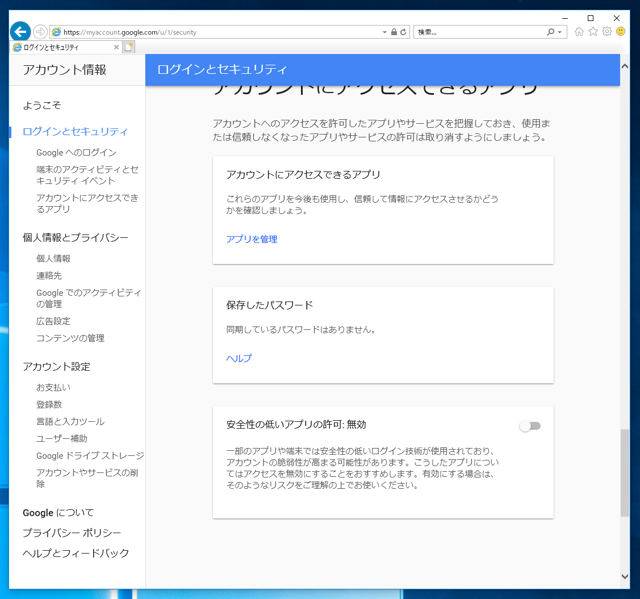The width and height of the screenshot is (640, 599).
Task: Click the アカウントにアクセスできるアプリ card heading
Action: click(x=303, y=175)
